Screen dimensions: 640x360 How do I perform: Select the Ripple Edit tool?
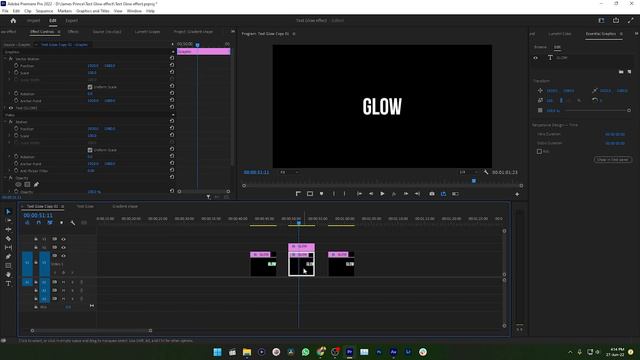point(8,229)
